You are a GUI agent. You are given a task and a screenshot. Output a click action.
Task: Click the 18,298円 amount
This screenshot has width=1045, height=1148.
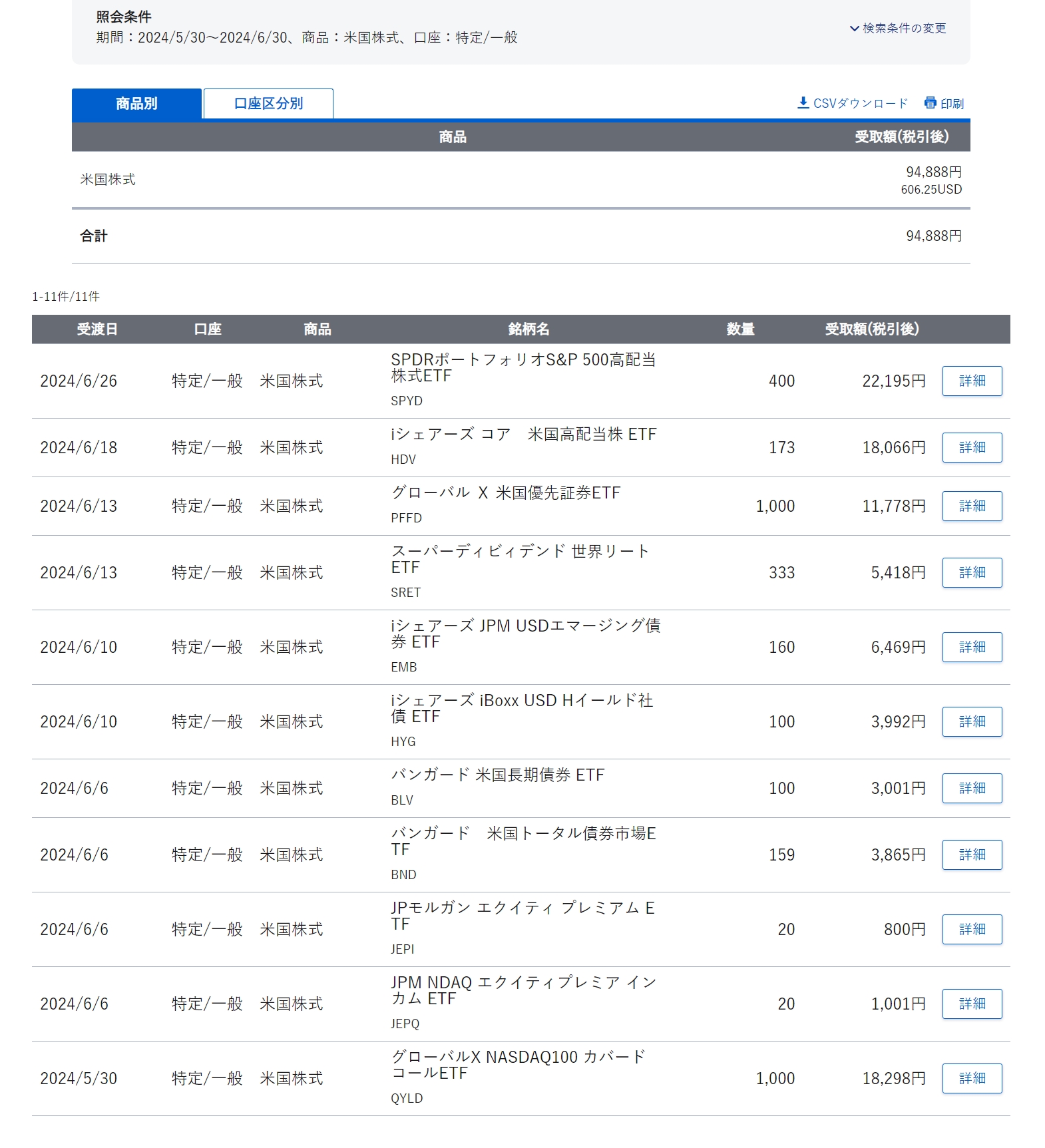(894, 1078)
